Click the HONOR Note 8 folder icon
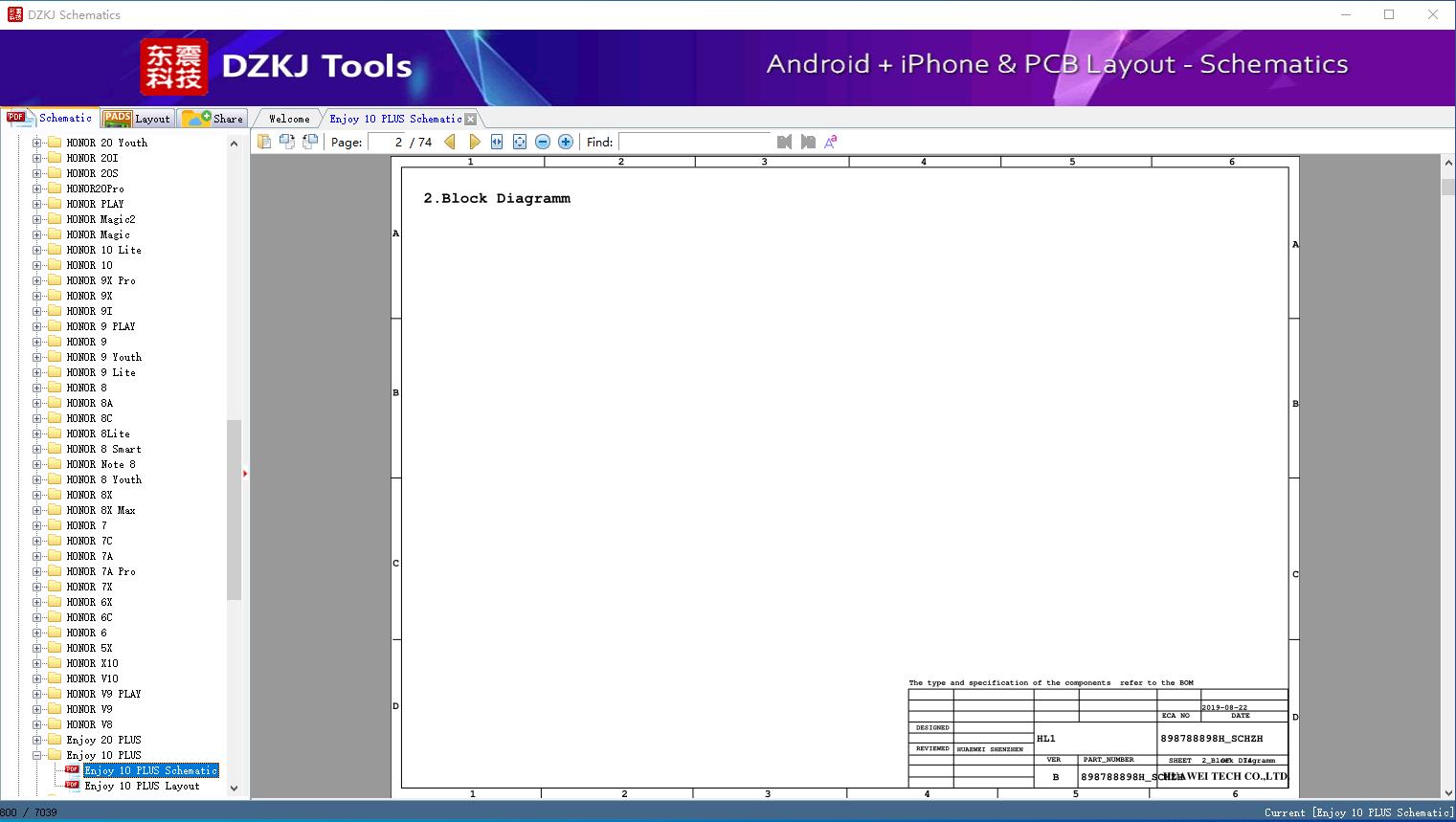Viewport: 1456px width, 822px height. [x=55, y=464]
